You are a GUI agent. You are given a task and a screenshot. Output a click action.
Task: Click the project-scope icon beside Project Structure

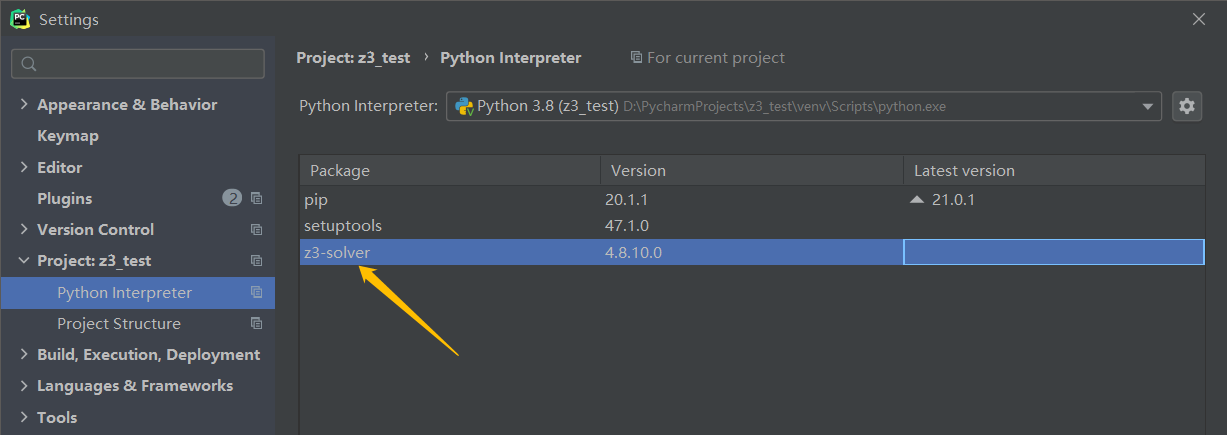click(x=257, y=324)
